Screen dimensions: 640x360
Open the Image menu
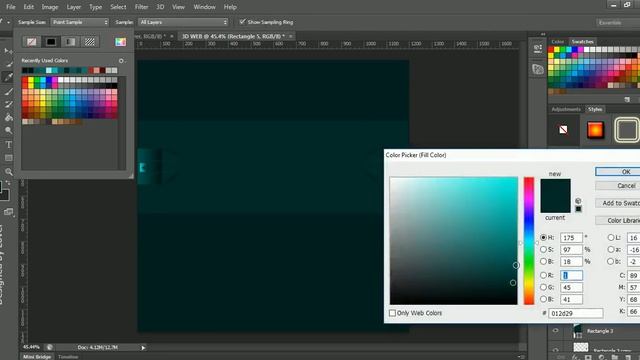point(50,7)
